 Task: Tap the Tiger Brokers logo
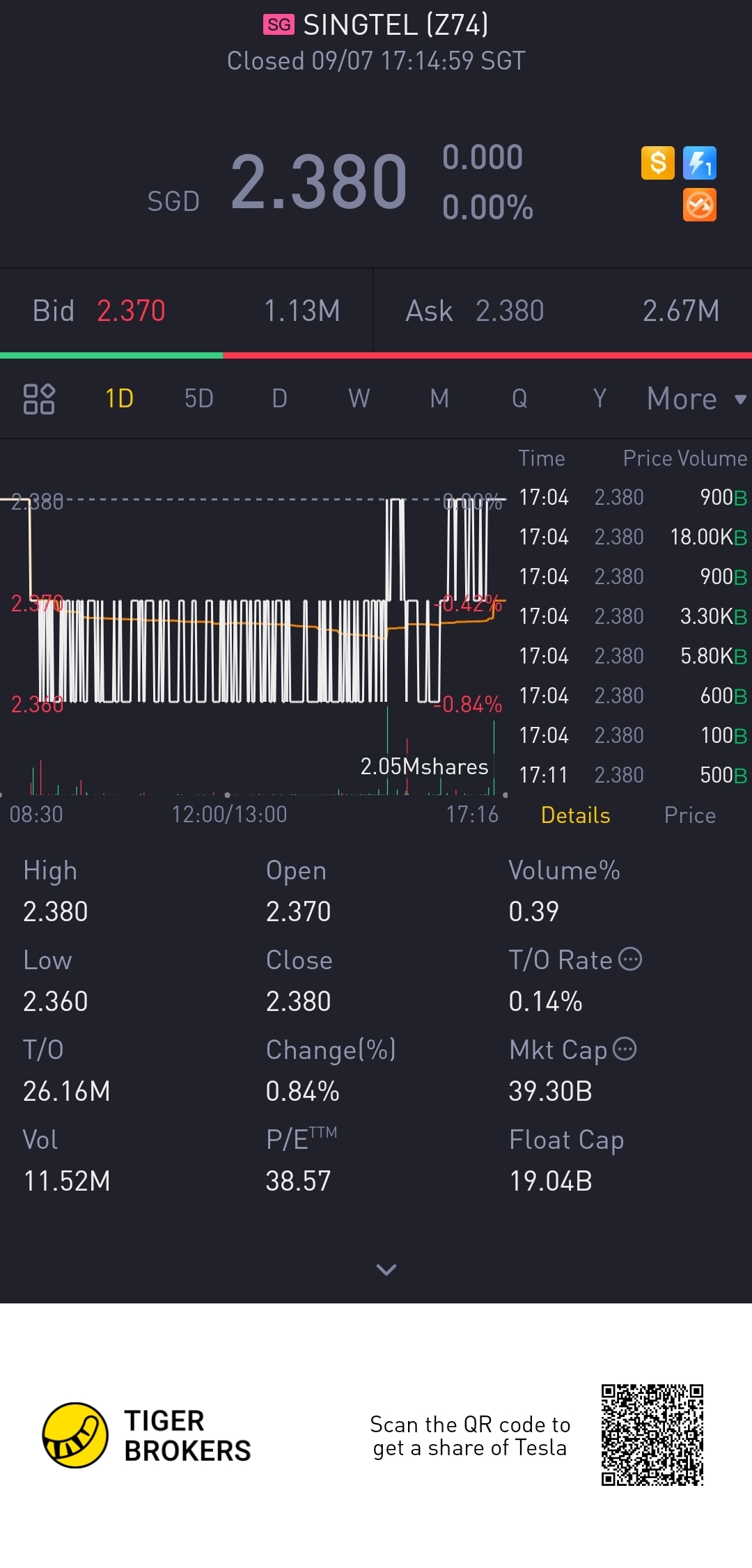[x=75, y=1435]
